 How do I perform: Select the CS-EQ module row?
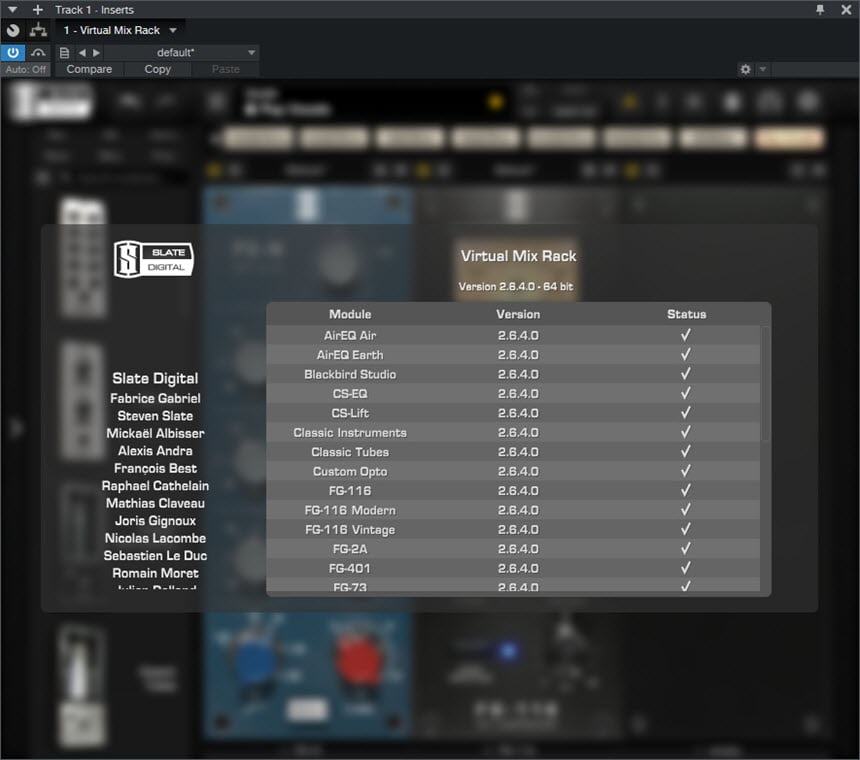pyautogui.click(x=513, y=394)
